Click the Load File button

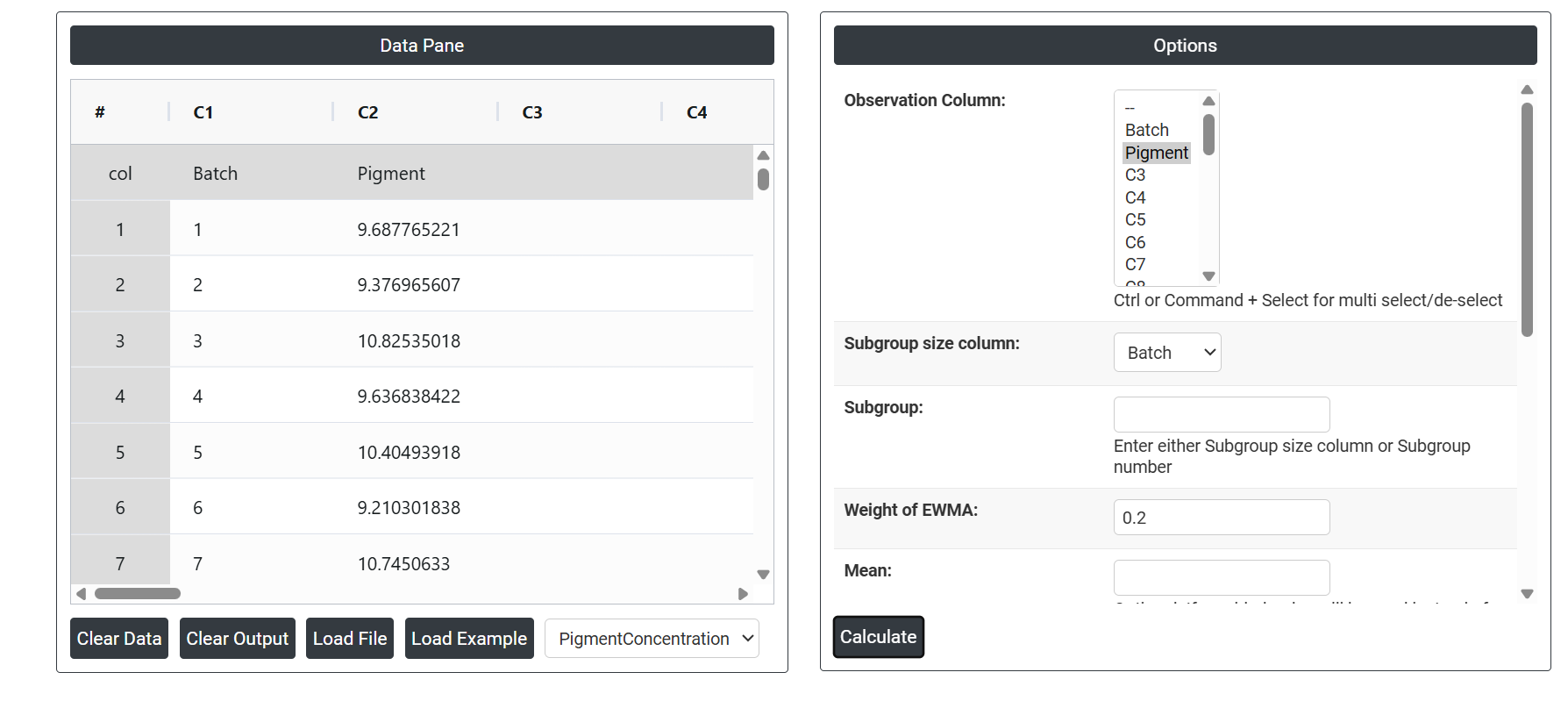tap(350, 639)
